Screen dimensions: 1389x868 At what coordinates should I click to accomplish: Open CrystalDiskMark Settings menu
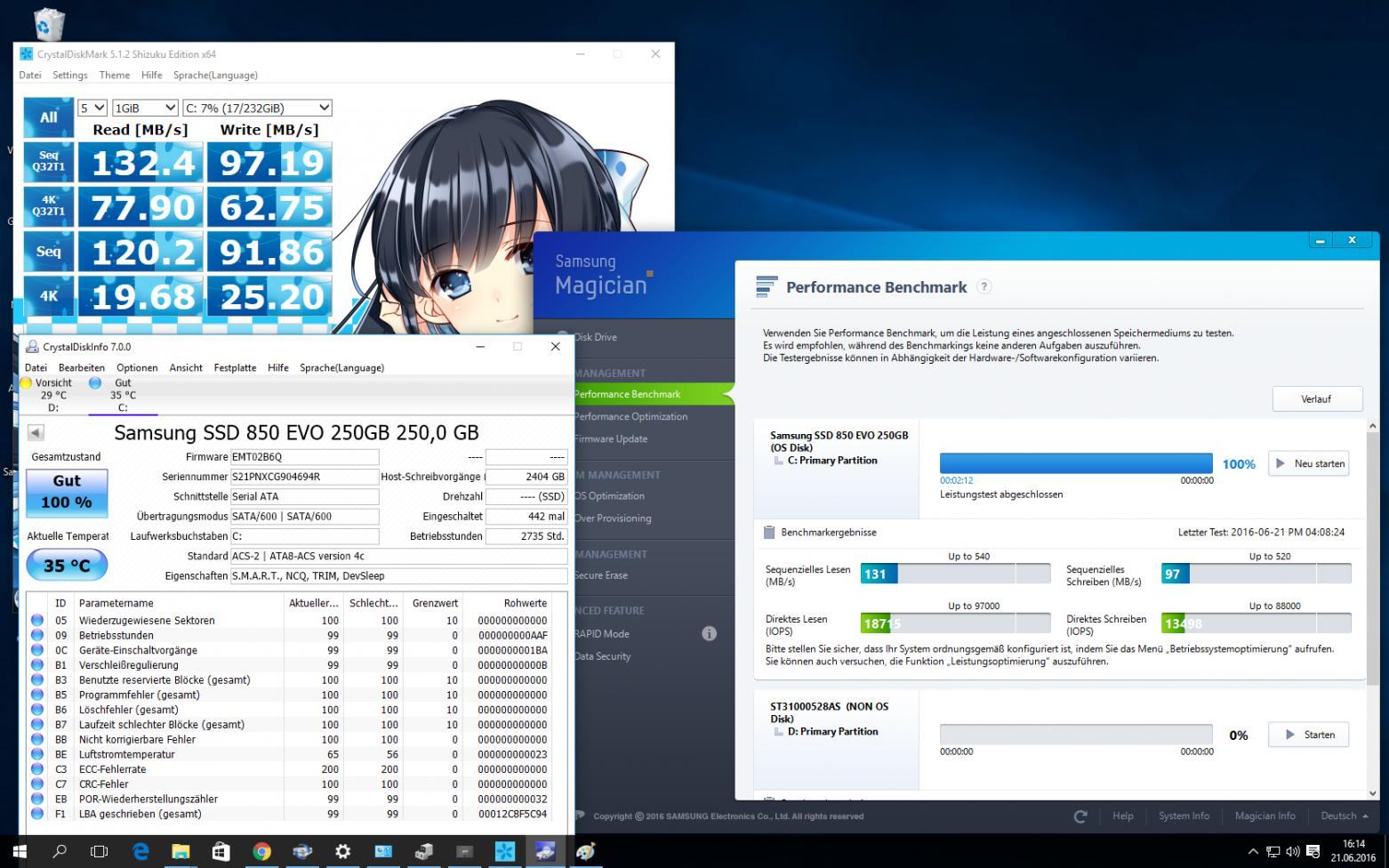point(70,75)
